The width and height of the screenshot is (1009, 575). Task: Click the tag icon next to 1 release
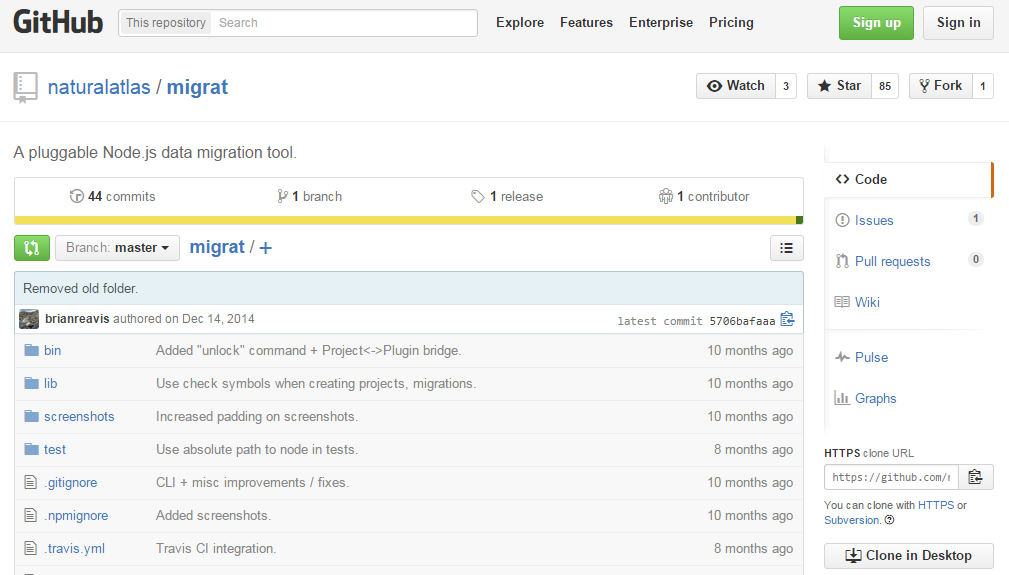[477, 196]
